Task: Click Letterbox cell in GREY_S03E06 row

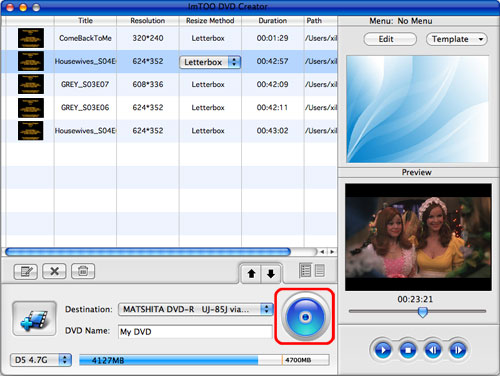Action: (x=208, y=108)
